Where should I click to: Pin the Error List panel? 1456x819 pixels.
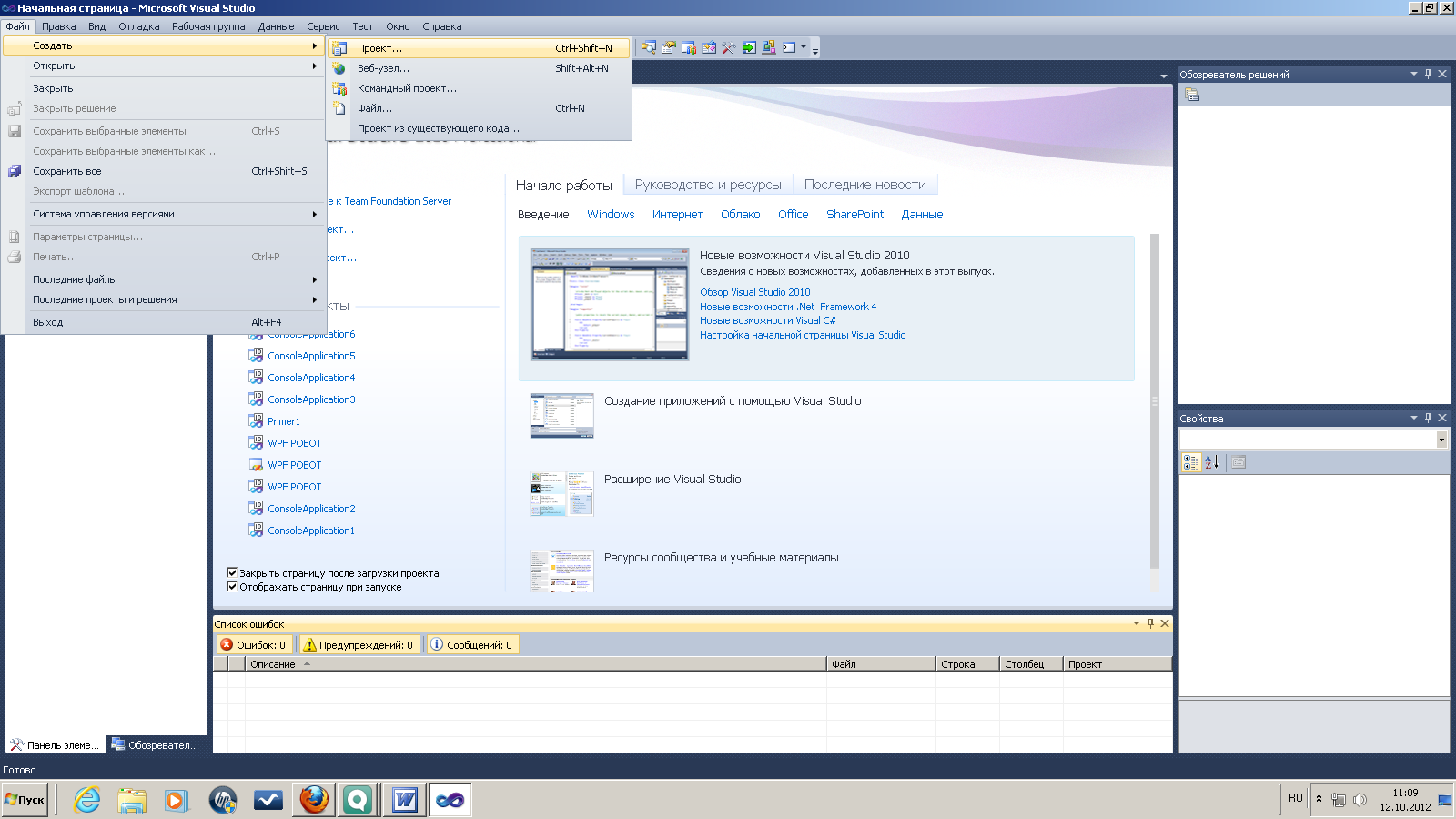pyautogui.click(x=1151, y=623)
